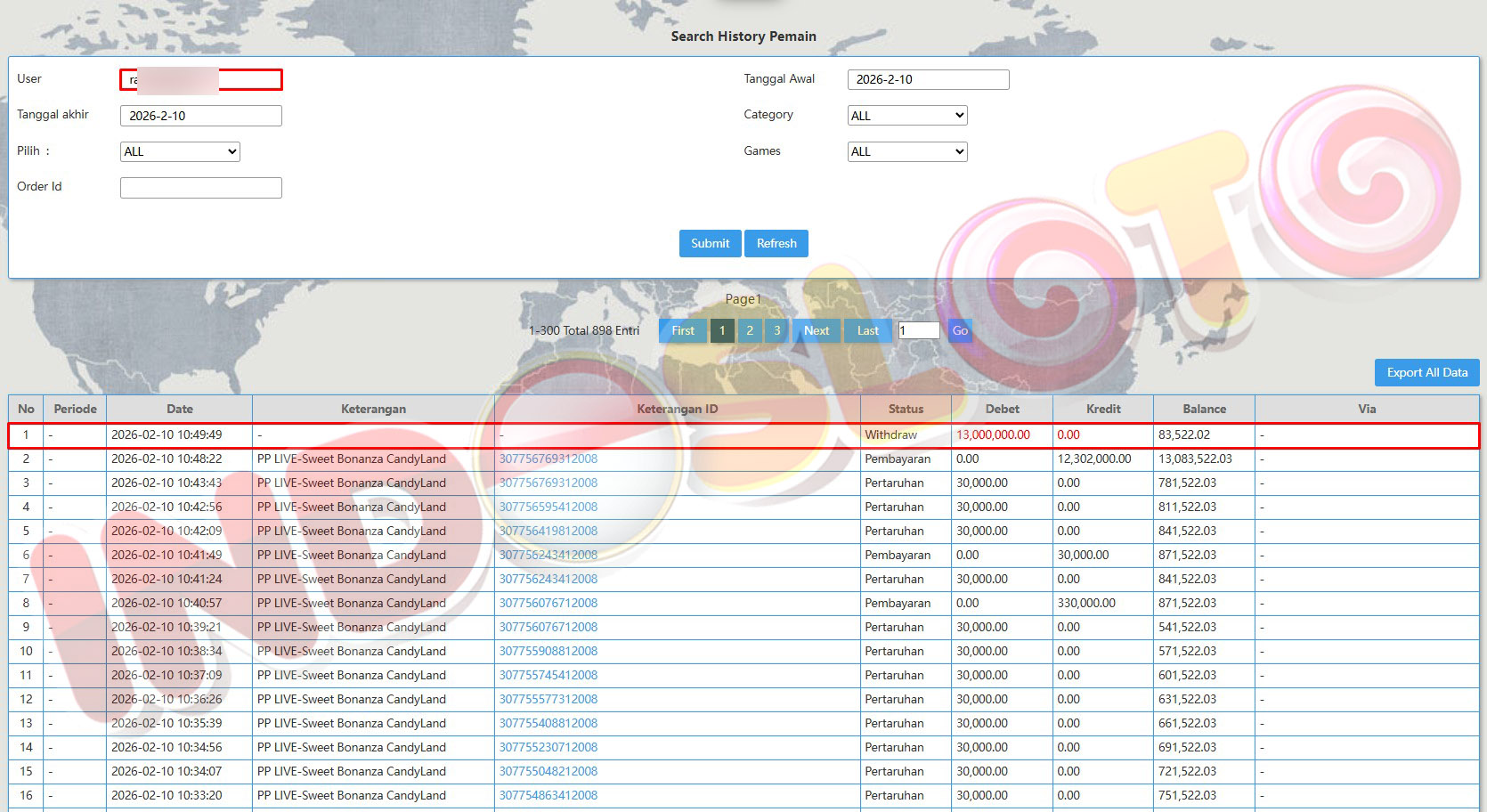1487x812 pixels.
Task: Open Keterangan ID link 307754863412008
Action: pos(548,796)
